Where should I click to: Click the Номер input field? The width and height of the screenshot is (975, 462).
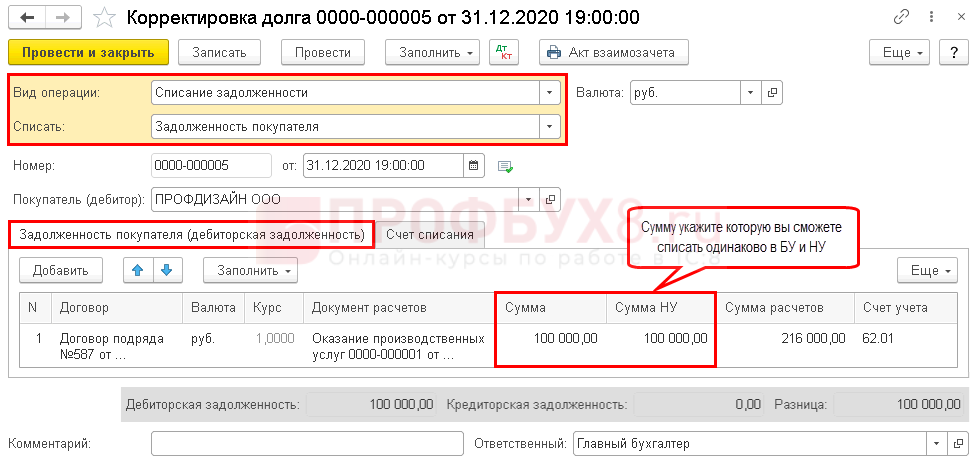tap(211, 165)
